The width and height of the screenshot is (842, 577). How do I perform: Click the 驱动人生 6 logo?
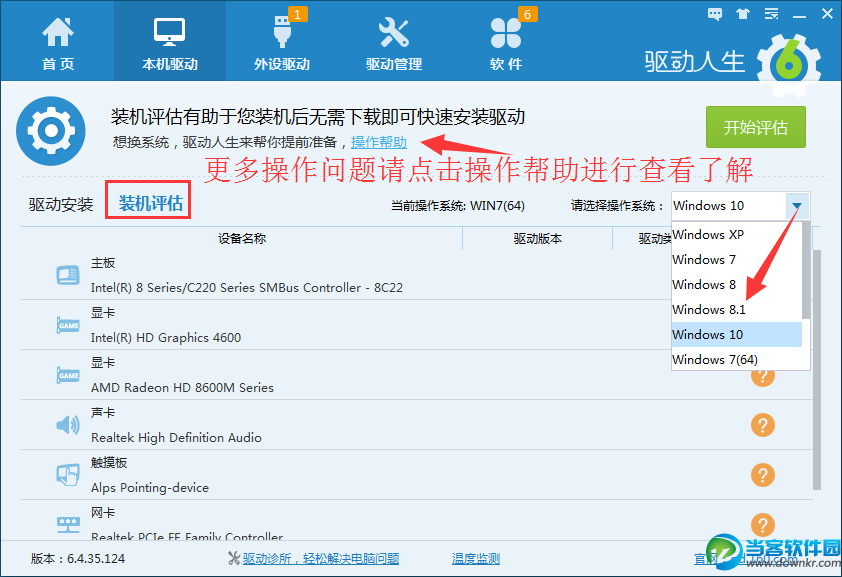point(733,63)
